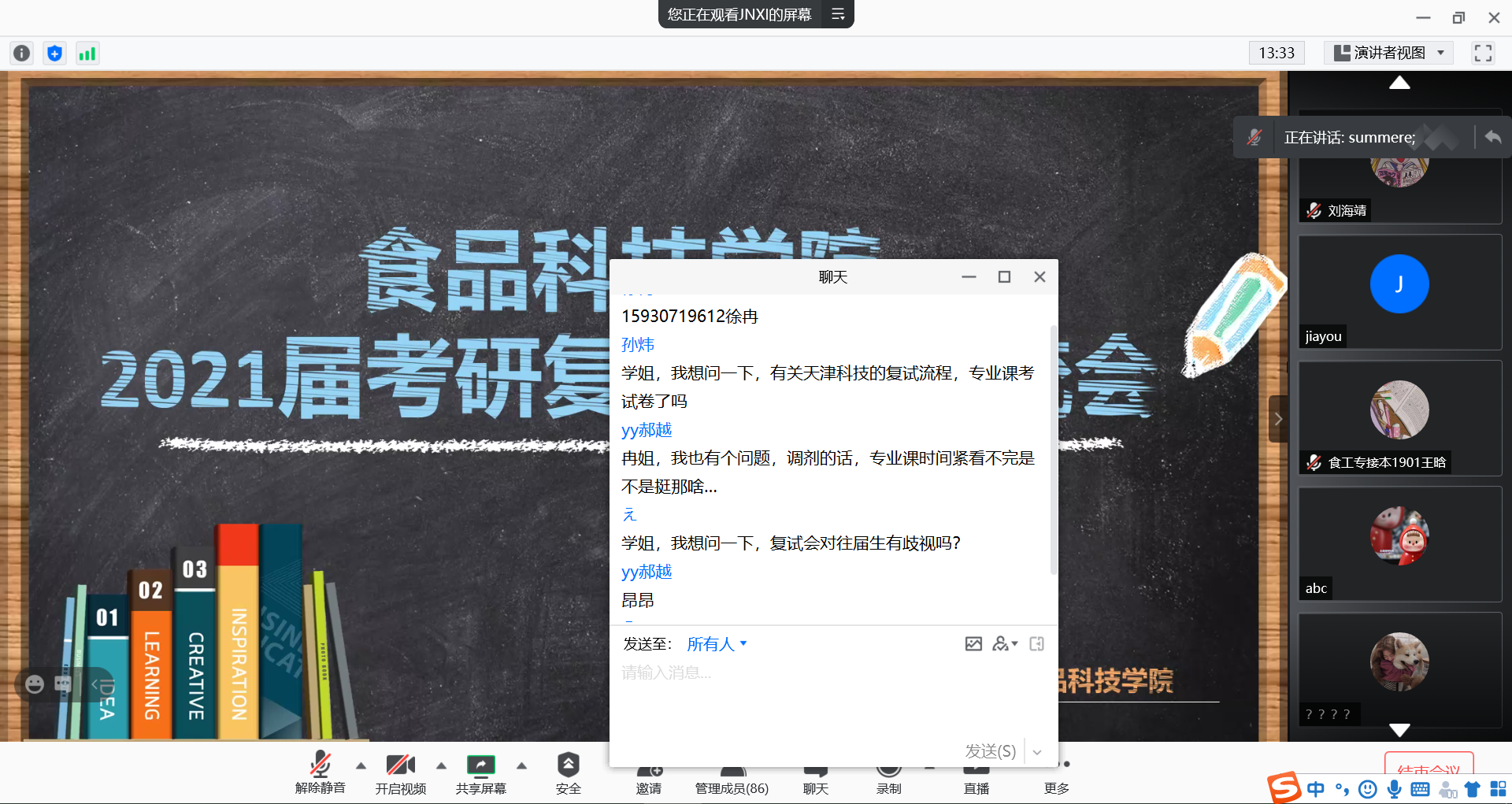The image size is (1512, 804).
Task: Open 所有人 recipient dropdown in chat
Action: pyautogui.click(x=717, y=644)
